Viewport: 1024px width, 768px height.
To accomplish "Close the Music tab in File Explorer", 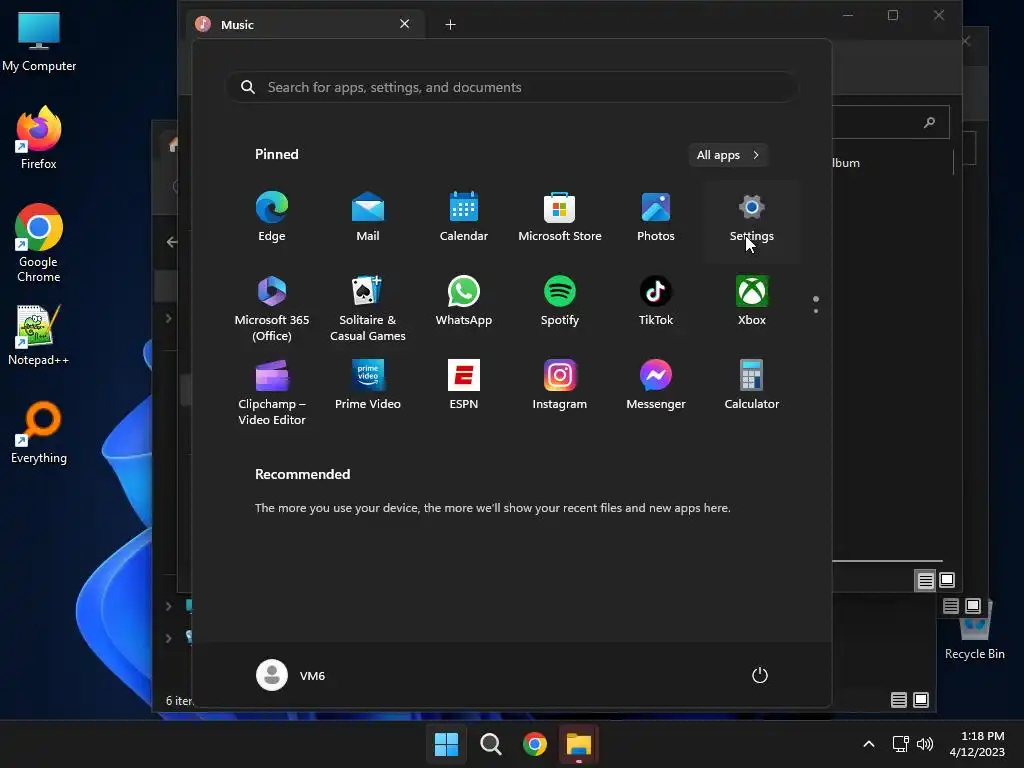I will (405, 24).
